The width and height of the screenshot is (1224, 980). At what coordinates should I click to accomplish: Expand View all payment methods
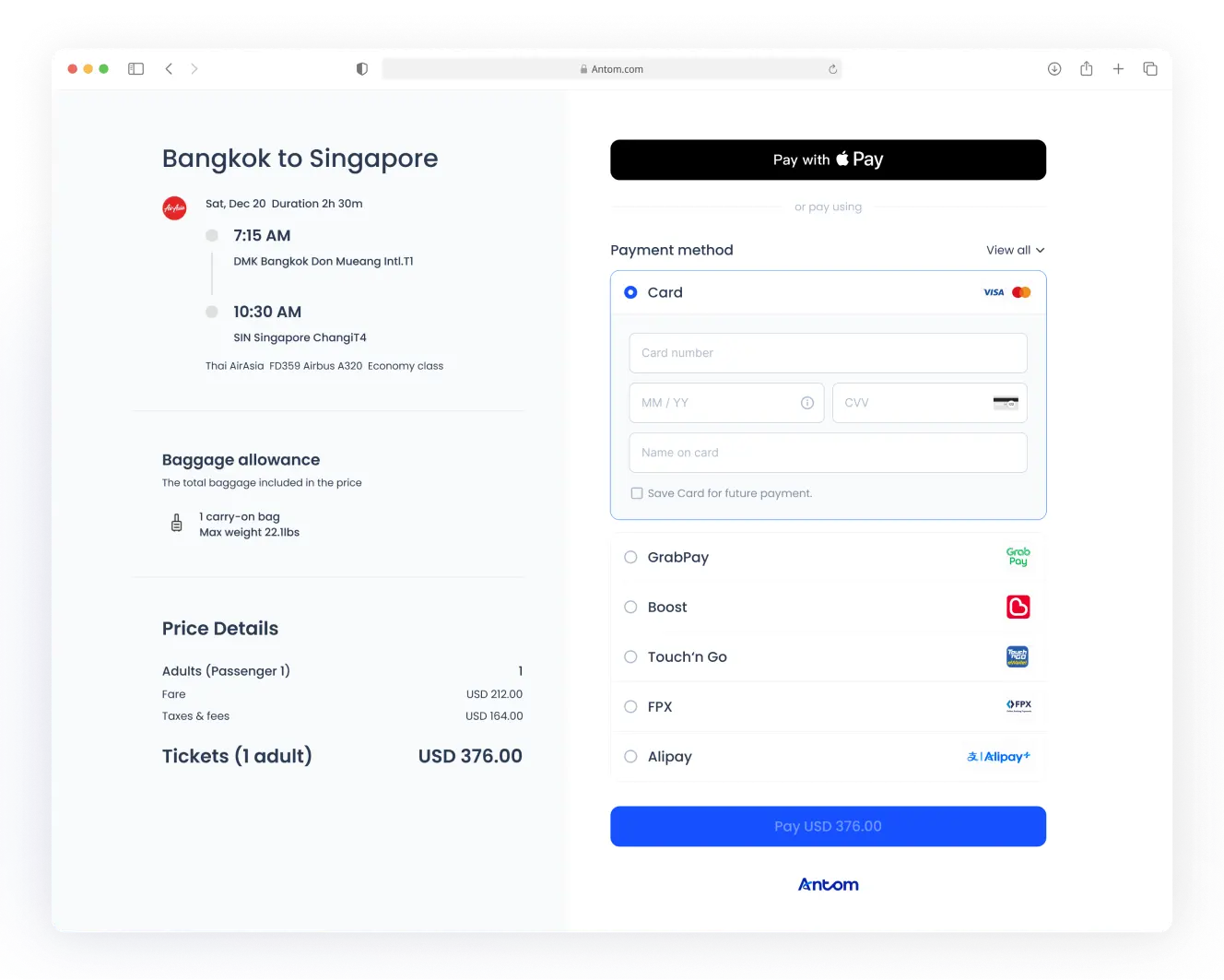point(1016,250)
